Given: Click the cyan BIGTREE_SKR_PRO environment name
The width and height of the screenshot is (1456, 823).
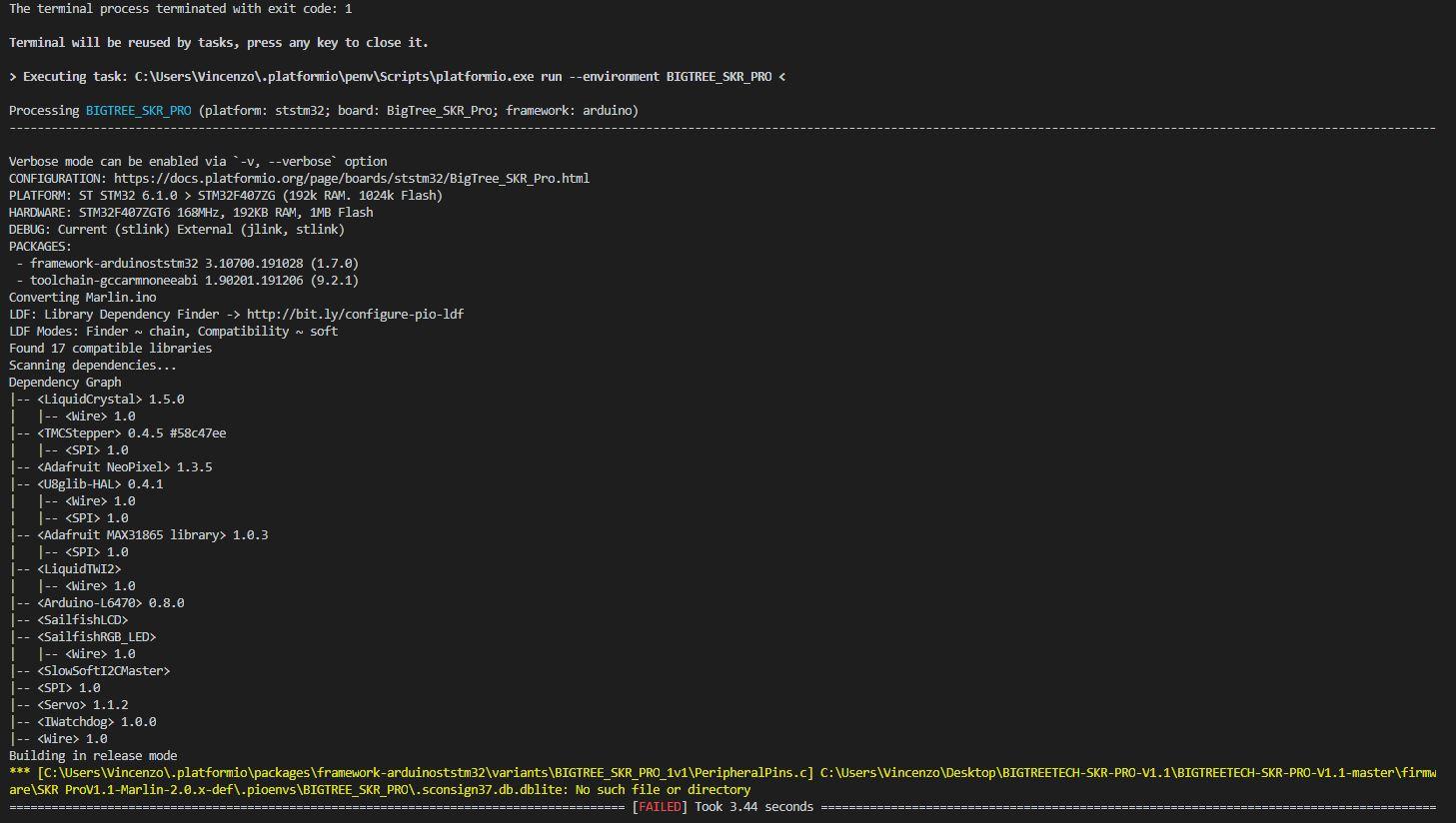Looking at the screenshot, I should (x=138, y=110).
